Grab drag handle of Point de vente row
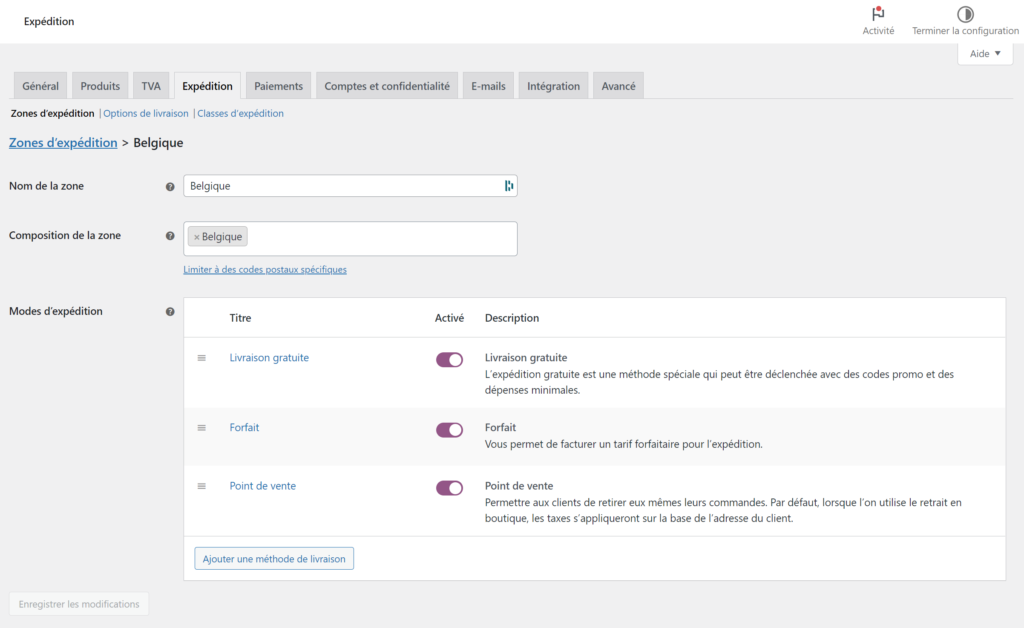 [x=202, y=486]
